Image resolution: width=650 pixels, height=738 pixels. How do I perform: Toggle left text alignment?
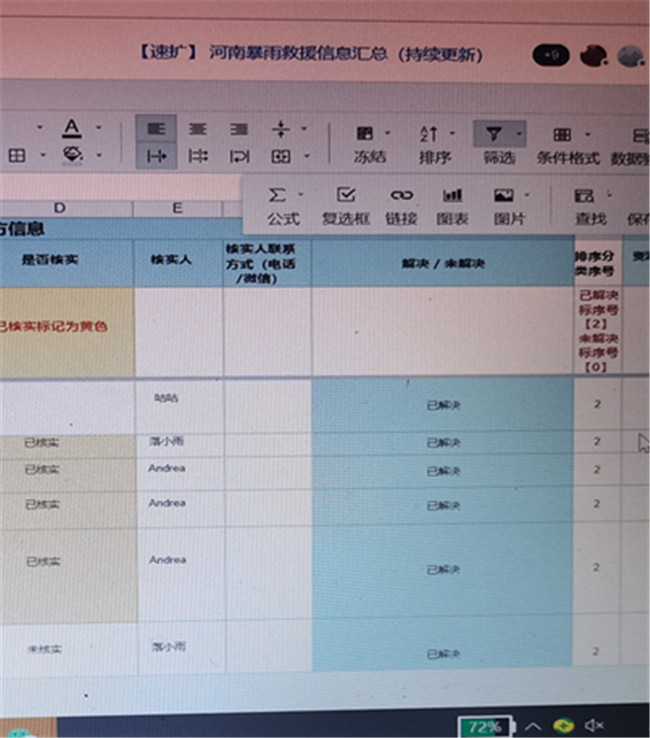[x=156, y=129]
